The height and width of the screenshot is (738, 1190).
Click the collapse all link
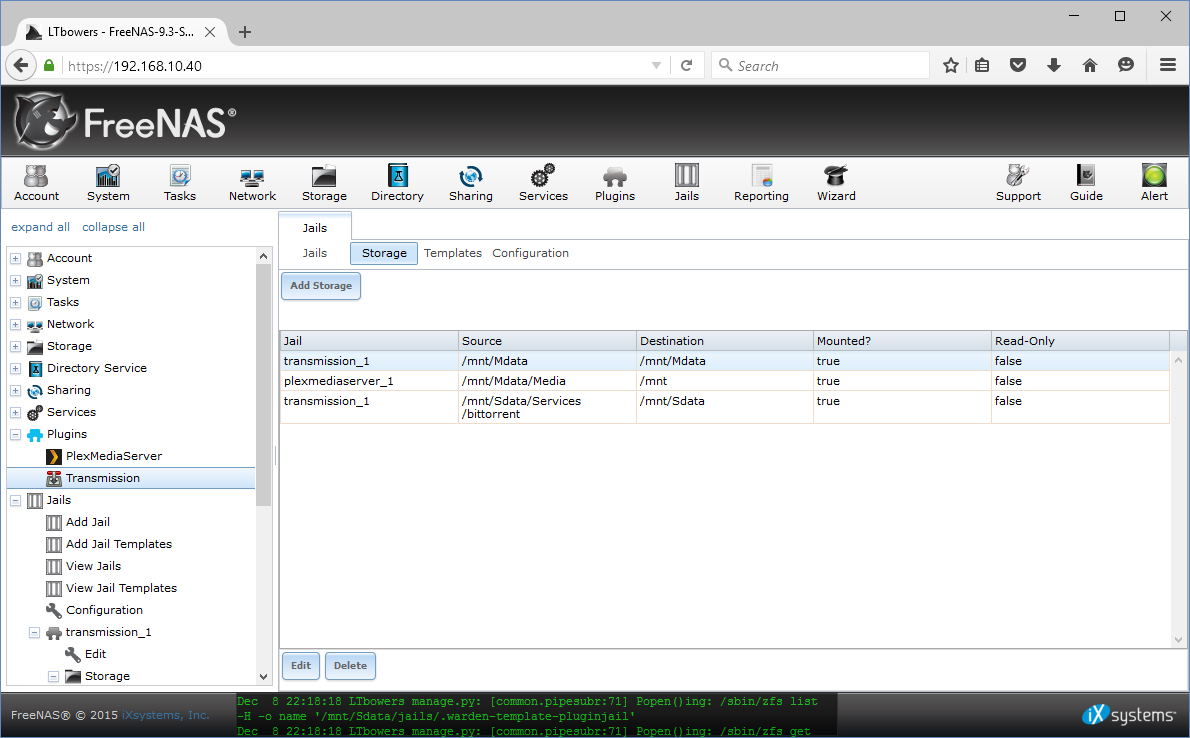[x=113, y=227]
